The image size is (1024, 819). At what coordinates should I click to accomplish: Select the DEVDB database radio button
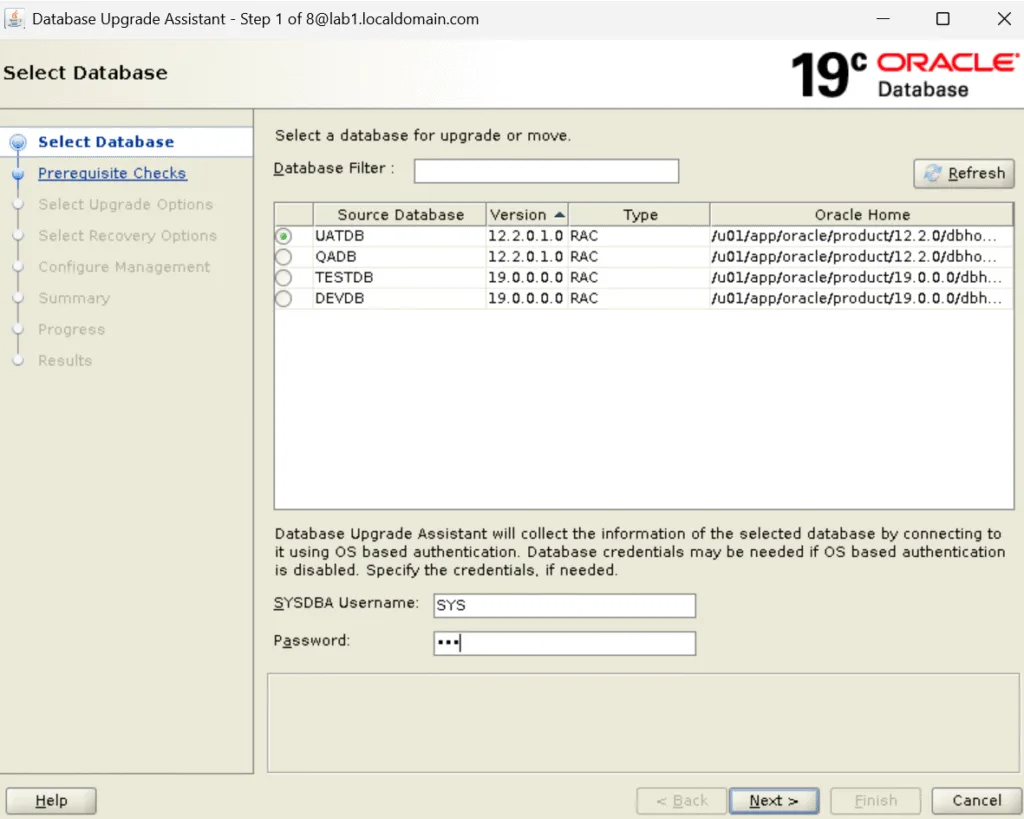point(284,298)
